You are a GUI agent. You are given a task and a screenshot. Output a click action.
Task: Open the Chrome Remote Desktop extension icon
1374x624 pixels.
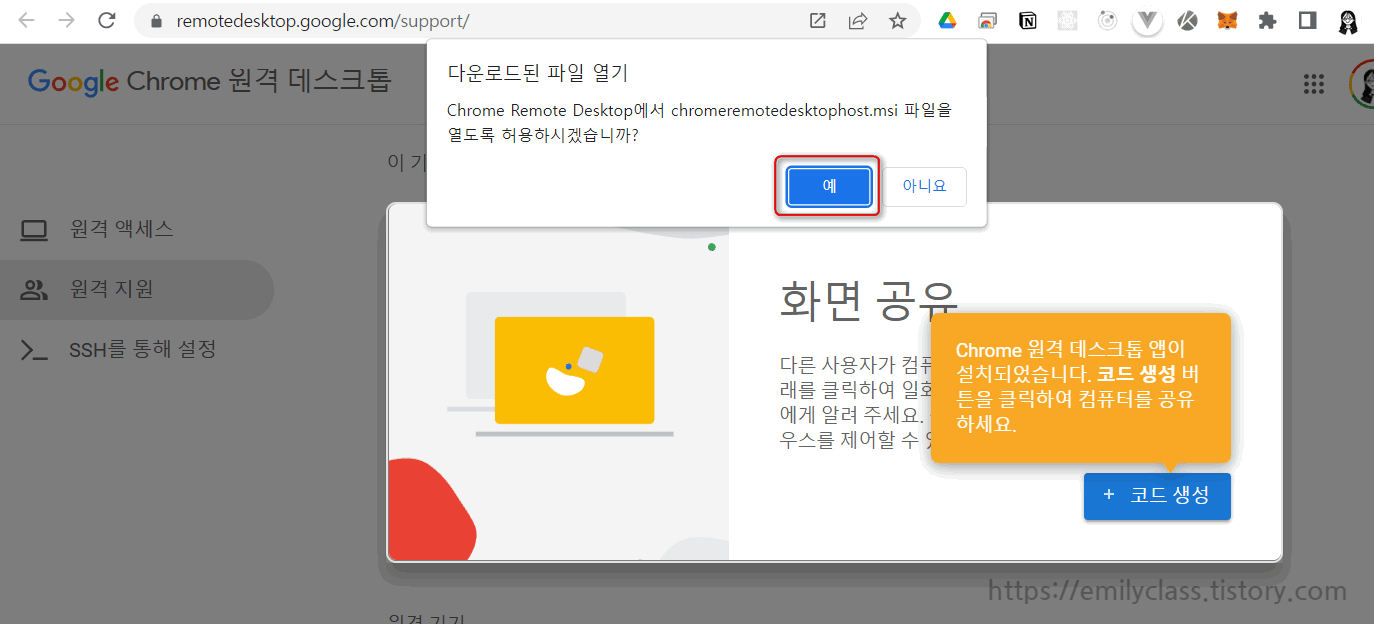(988, 21)
